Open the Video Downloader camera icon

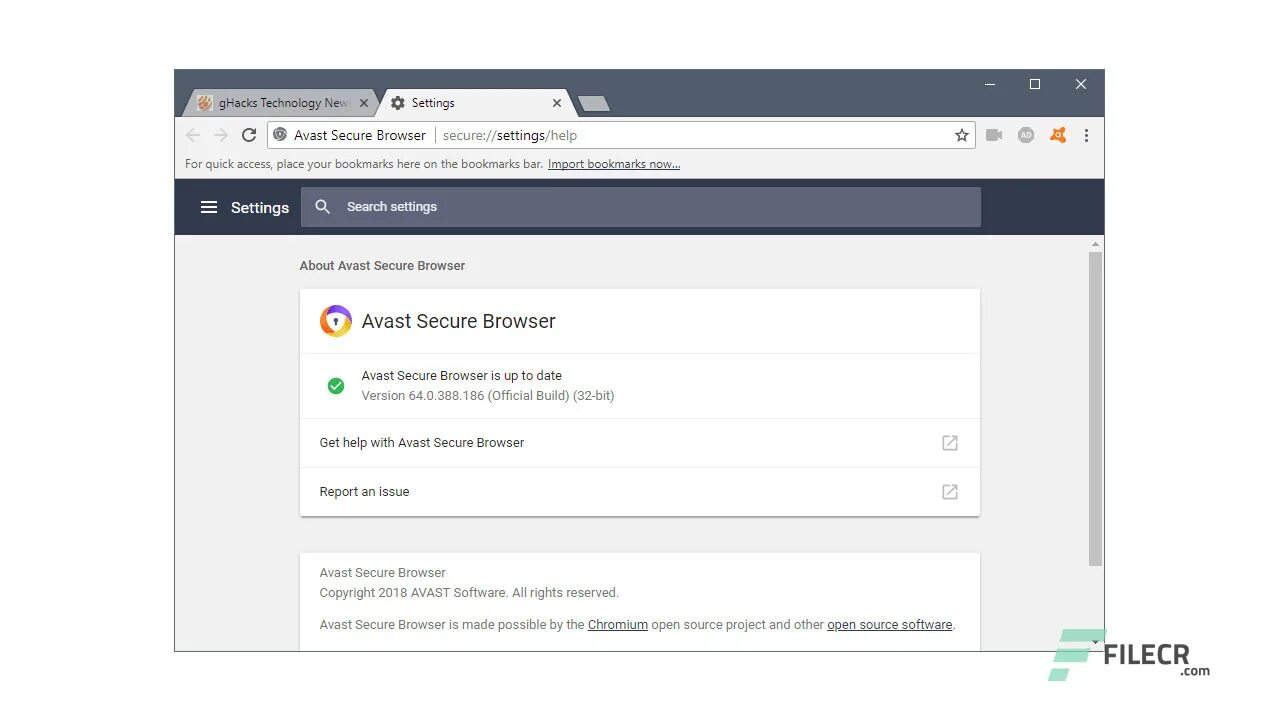coord(994,135)
